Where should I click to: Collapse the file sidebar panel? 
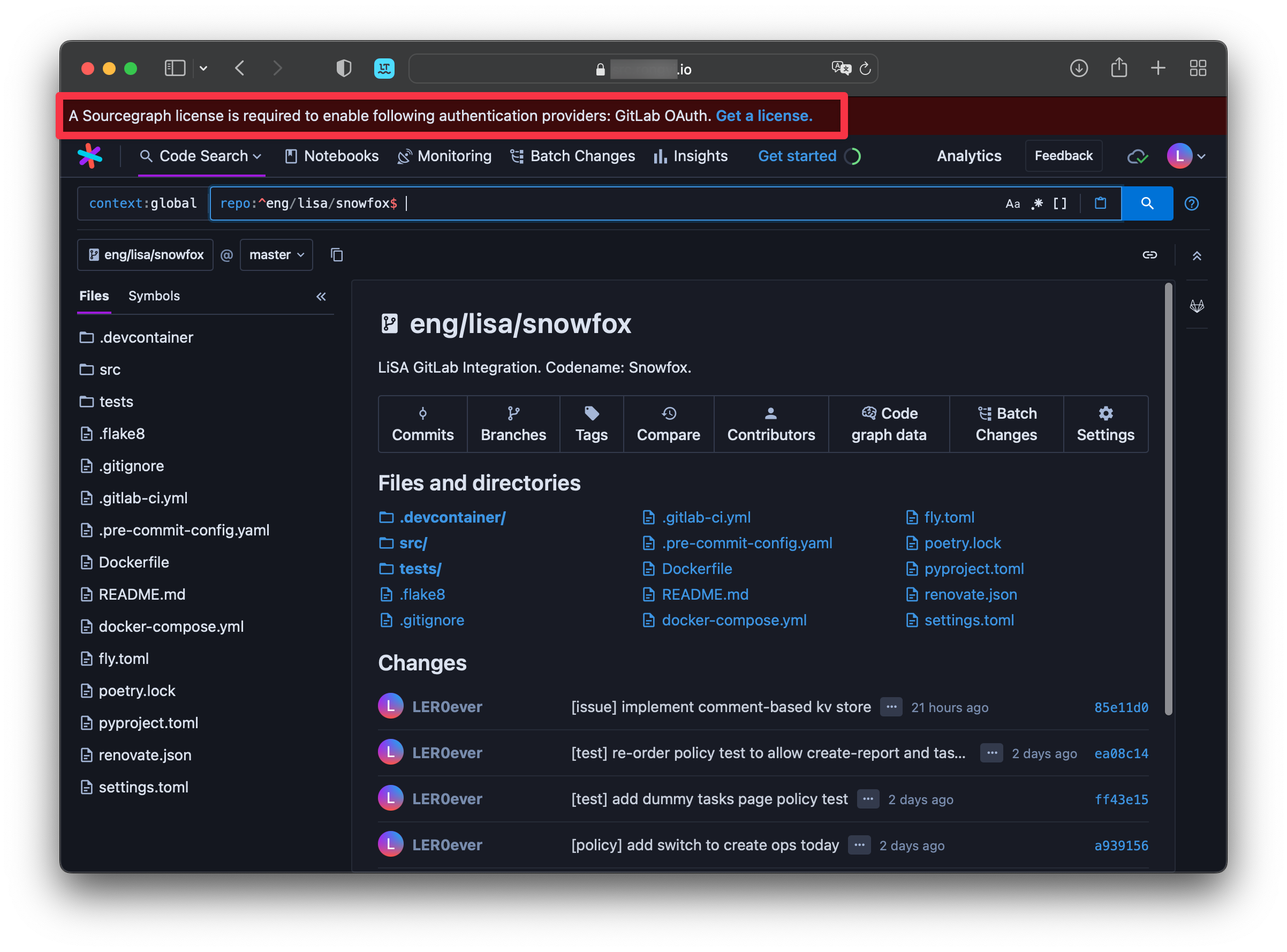[x=321, y=297]
